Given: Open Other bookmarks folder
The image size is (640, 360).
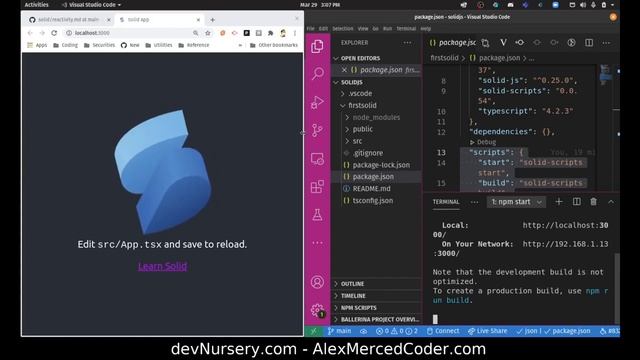Looking at the screenshot, I should (x=273, y=45).
